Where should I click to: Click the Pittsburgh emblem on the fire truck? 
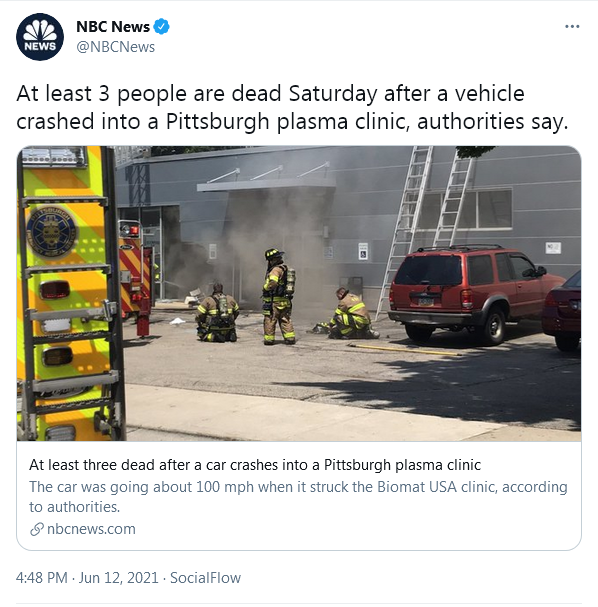pos(51,233)
